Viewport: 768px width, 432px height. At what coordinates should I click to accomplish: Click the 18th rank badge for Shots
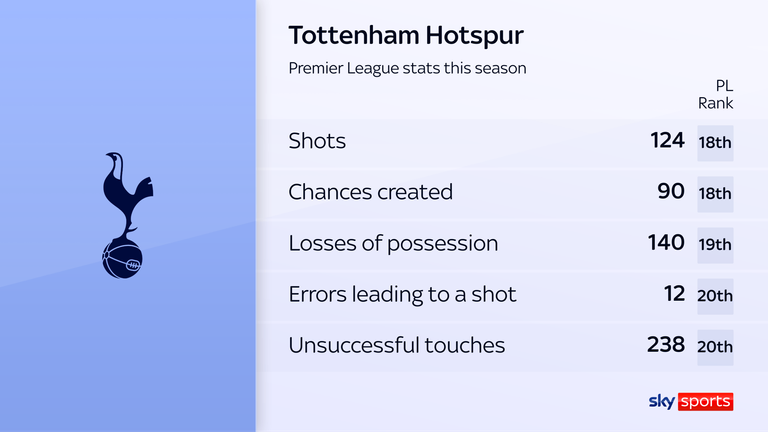pyautogui.click(x=715, y=143)
